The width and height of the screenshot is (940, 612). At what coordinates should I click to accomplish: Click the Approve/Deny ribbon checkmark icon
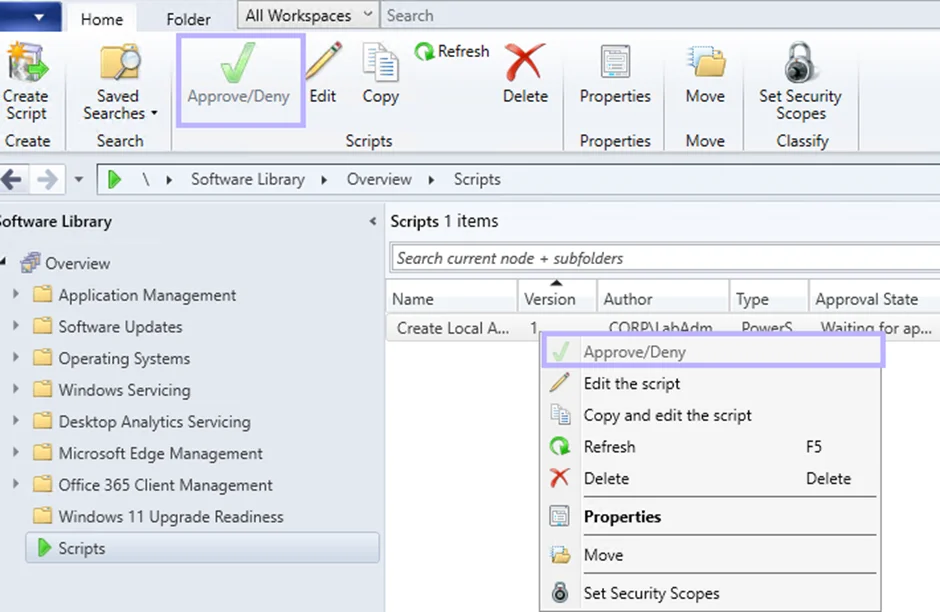pyautogui.click(x=238, y=62)
